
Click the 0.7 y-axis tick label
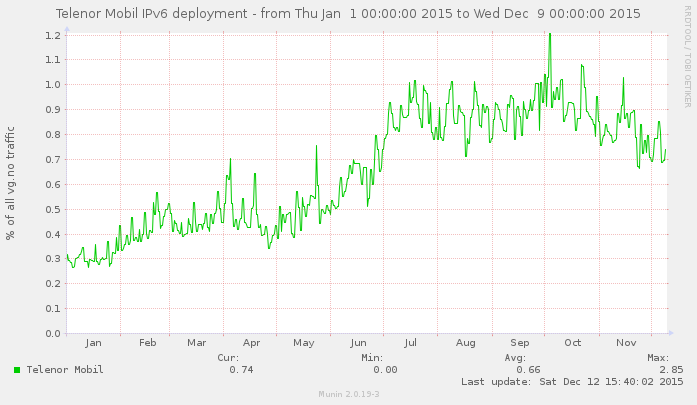[x=53, y=159]
